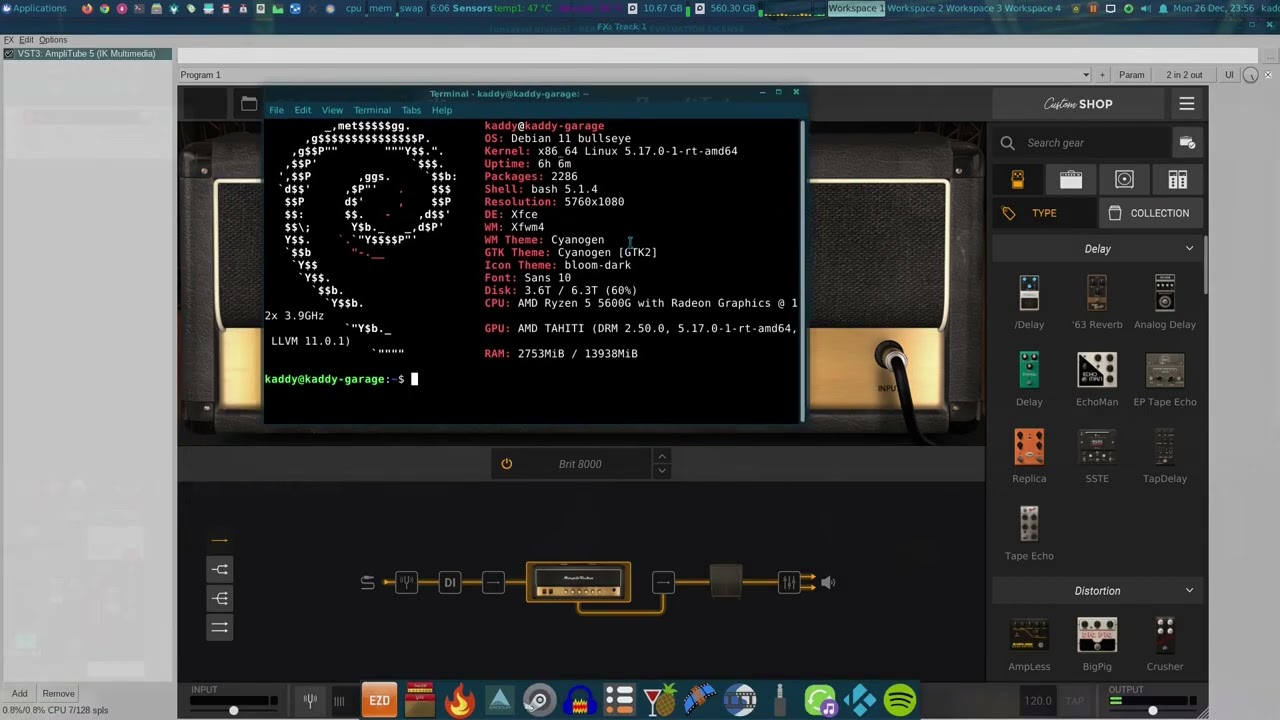Open Terminal's View menu
This screenshot has height=720, width=1280.
click(332, 110)
